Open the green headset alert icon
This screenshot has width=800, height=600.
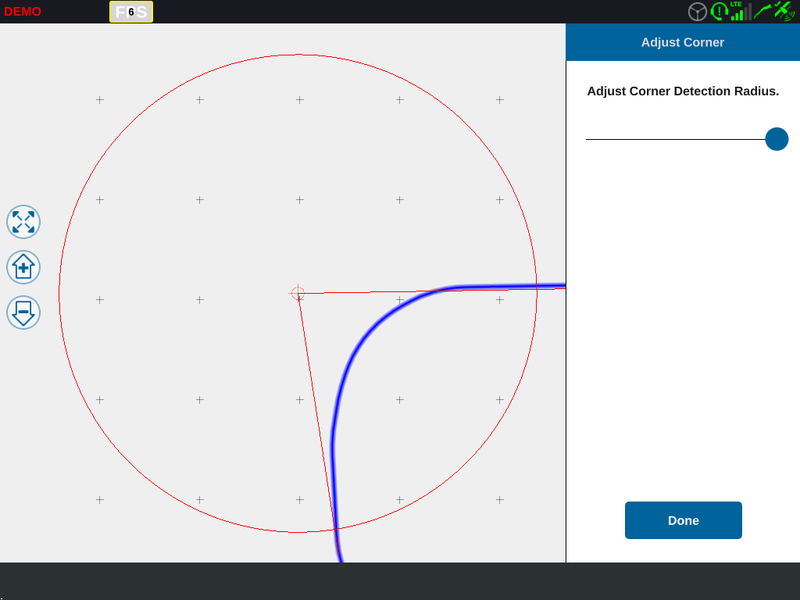(x=719, y=11)
